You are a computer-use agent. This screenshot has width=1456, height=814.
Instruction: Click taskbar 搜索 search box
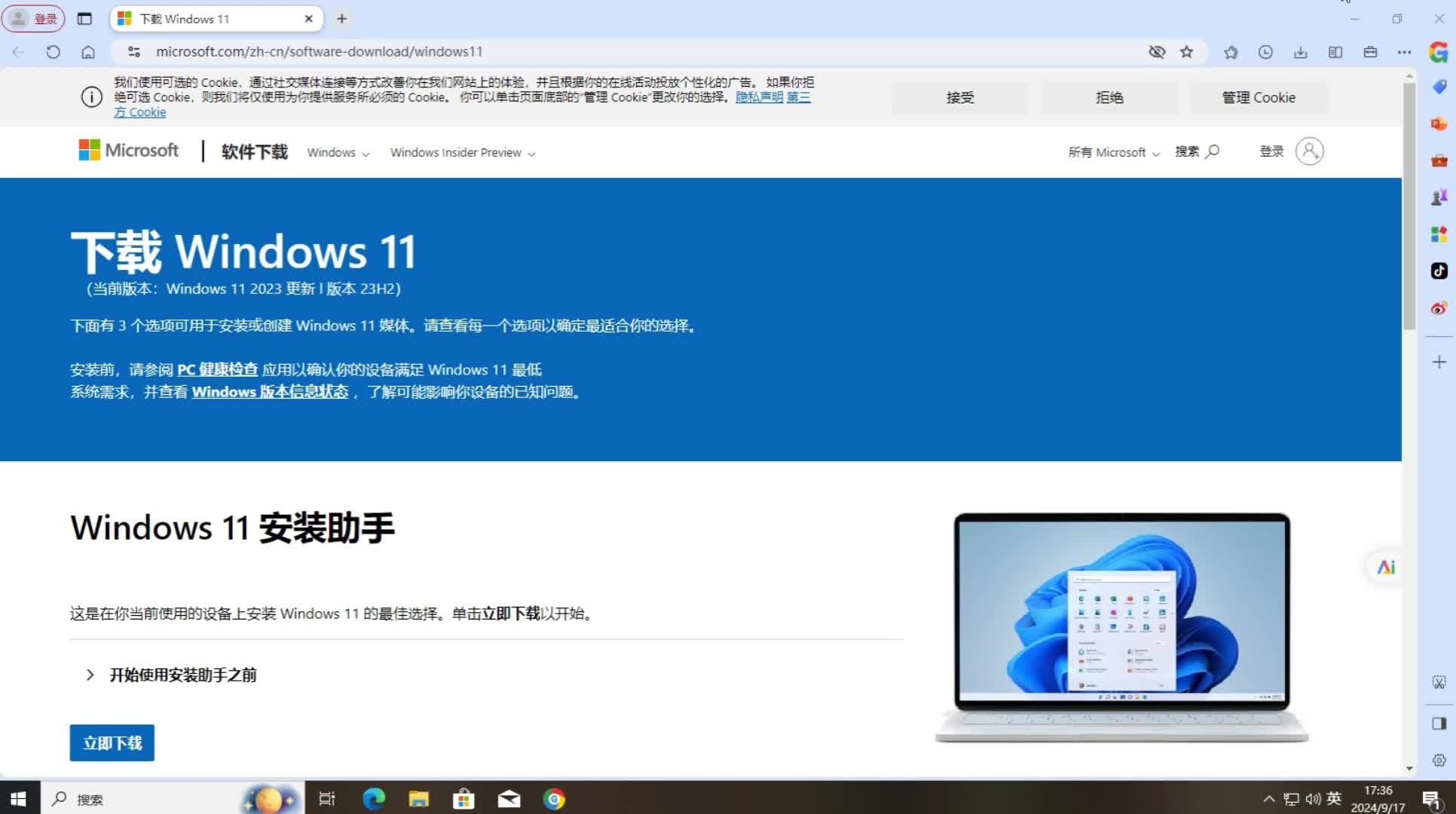(x=172, y=798)
